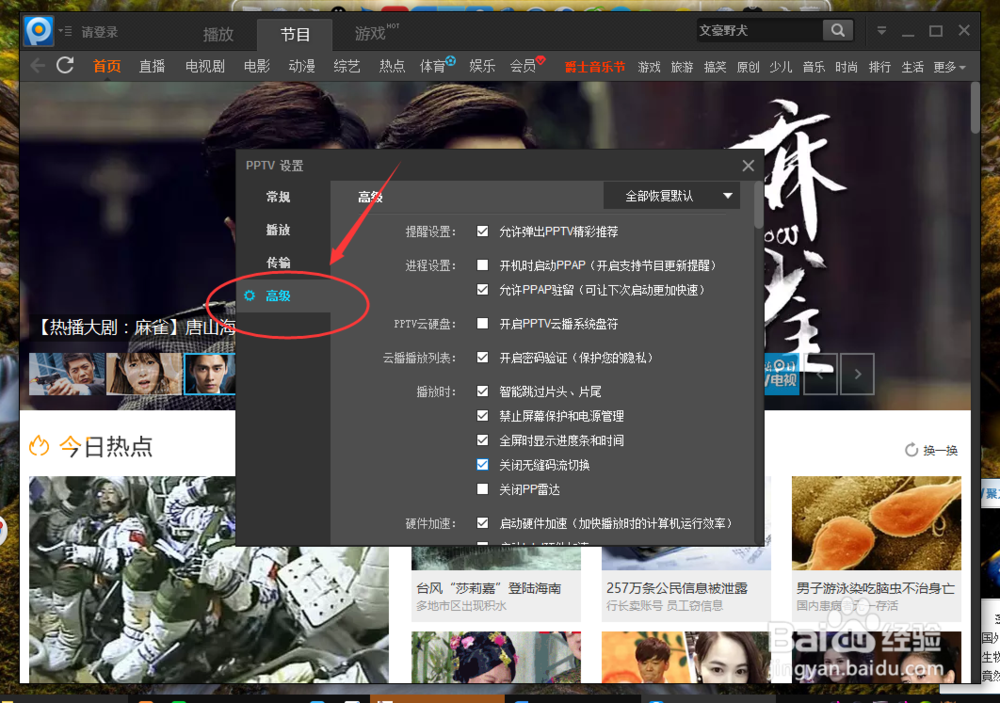The image size is (1000, 703).
Task: Open the list menu beside PPTV logo
Action: (65, 31)
